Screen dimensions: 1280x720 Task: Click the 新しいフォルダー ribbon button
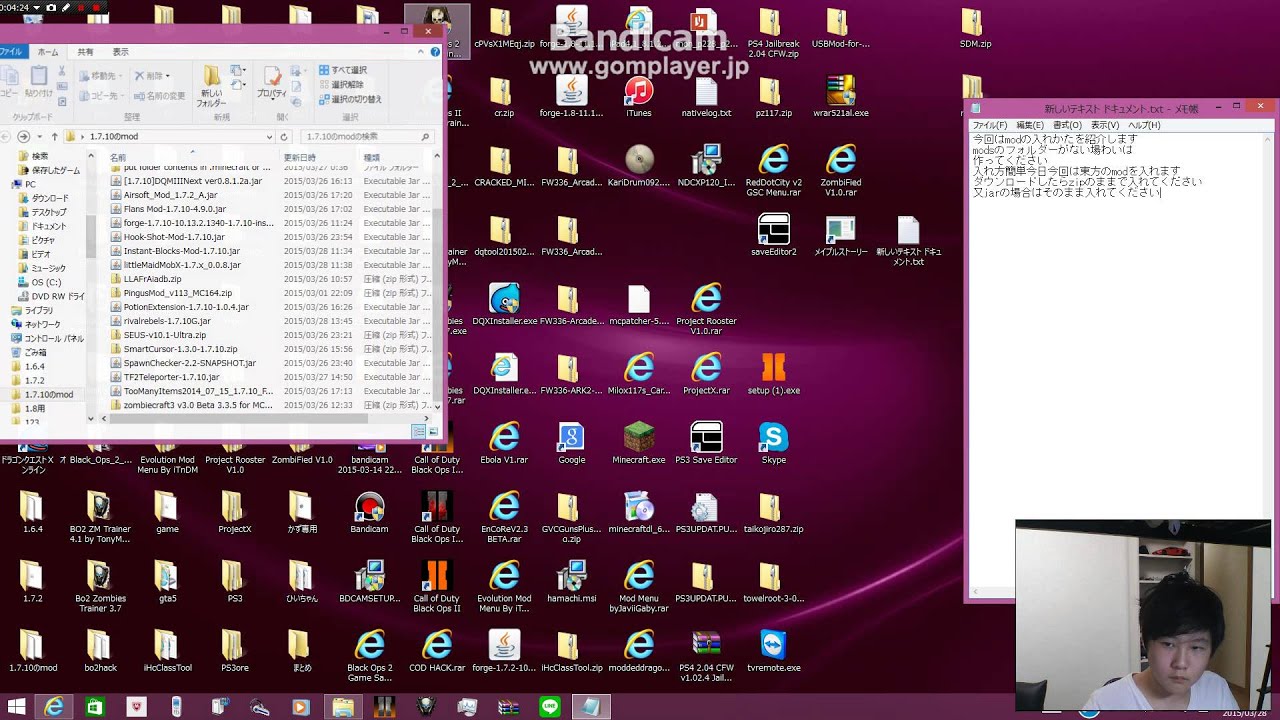point(211,86)
